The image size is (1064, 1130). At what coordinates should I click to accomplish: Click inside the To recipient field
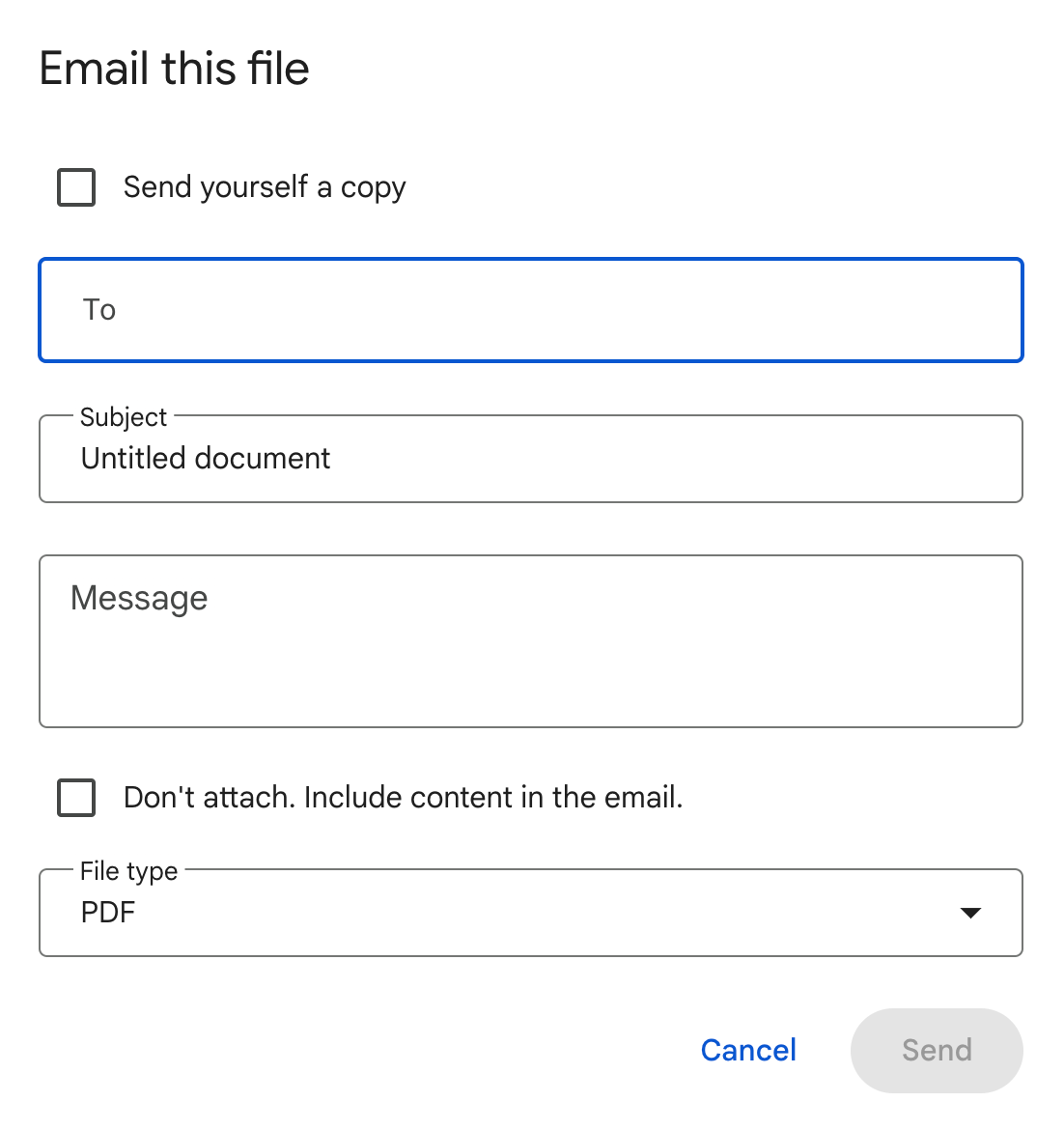point(531,309)
